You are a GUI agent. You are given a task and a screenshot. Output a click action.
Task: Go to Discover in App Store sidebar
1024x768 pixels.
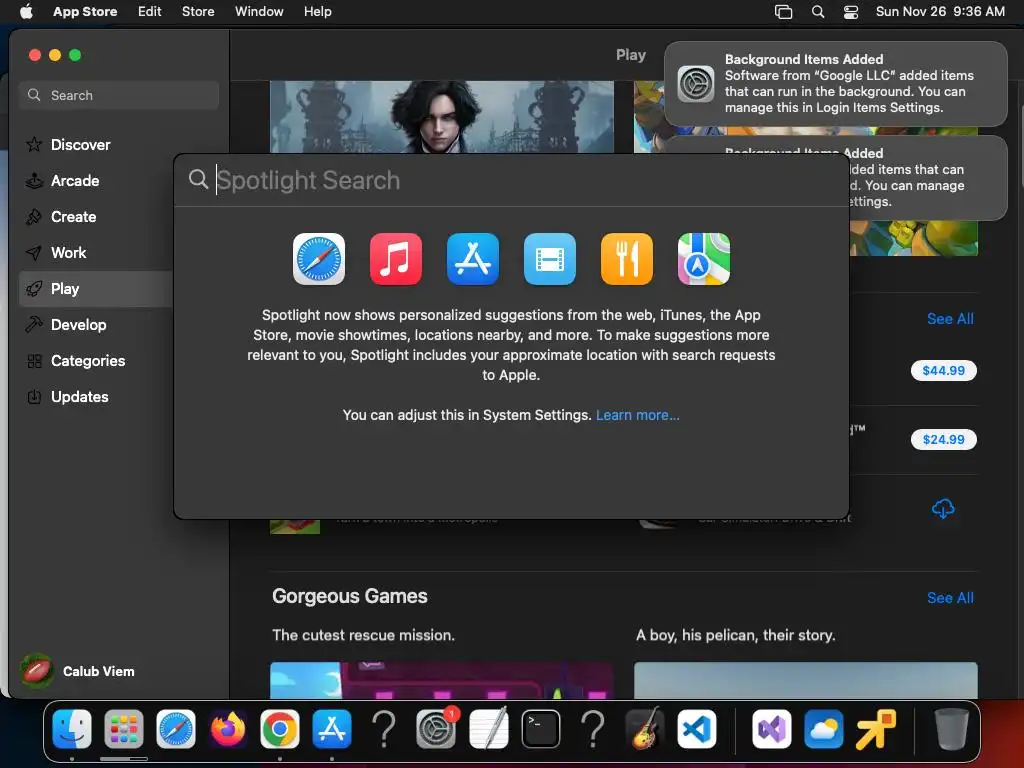[80, 144]
